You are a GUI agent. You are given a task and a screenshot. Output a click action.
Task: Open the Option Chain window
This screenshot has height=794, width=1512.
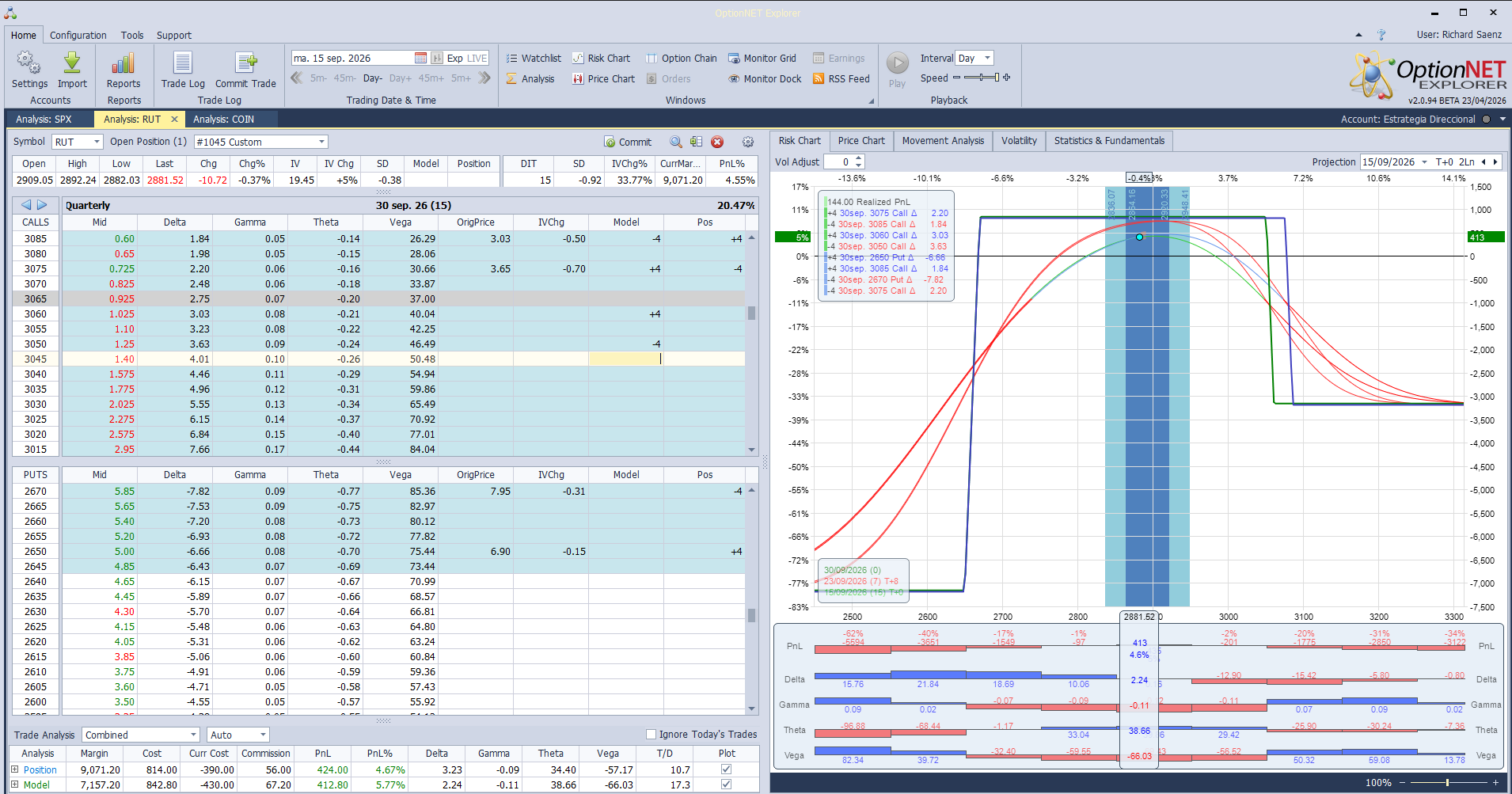[x=681, y=58]
